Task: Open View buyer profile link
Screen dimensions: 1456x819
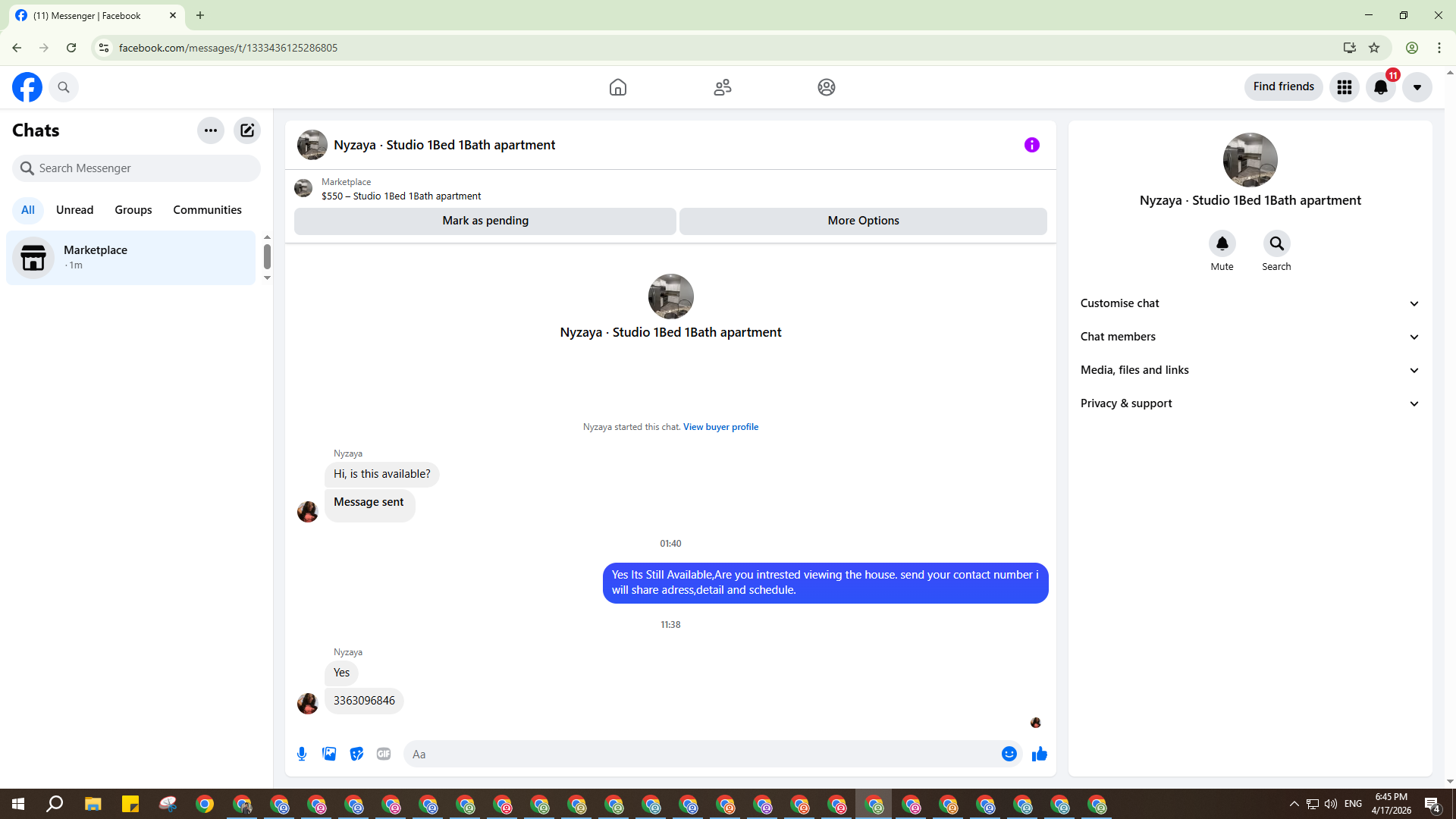Action: point(720,427)
